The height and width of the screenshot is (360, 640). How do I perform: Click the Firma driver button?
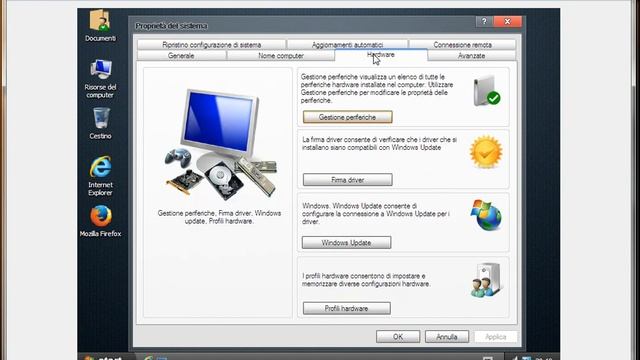pyautogui.click(x=347, y=180)
